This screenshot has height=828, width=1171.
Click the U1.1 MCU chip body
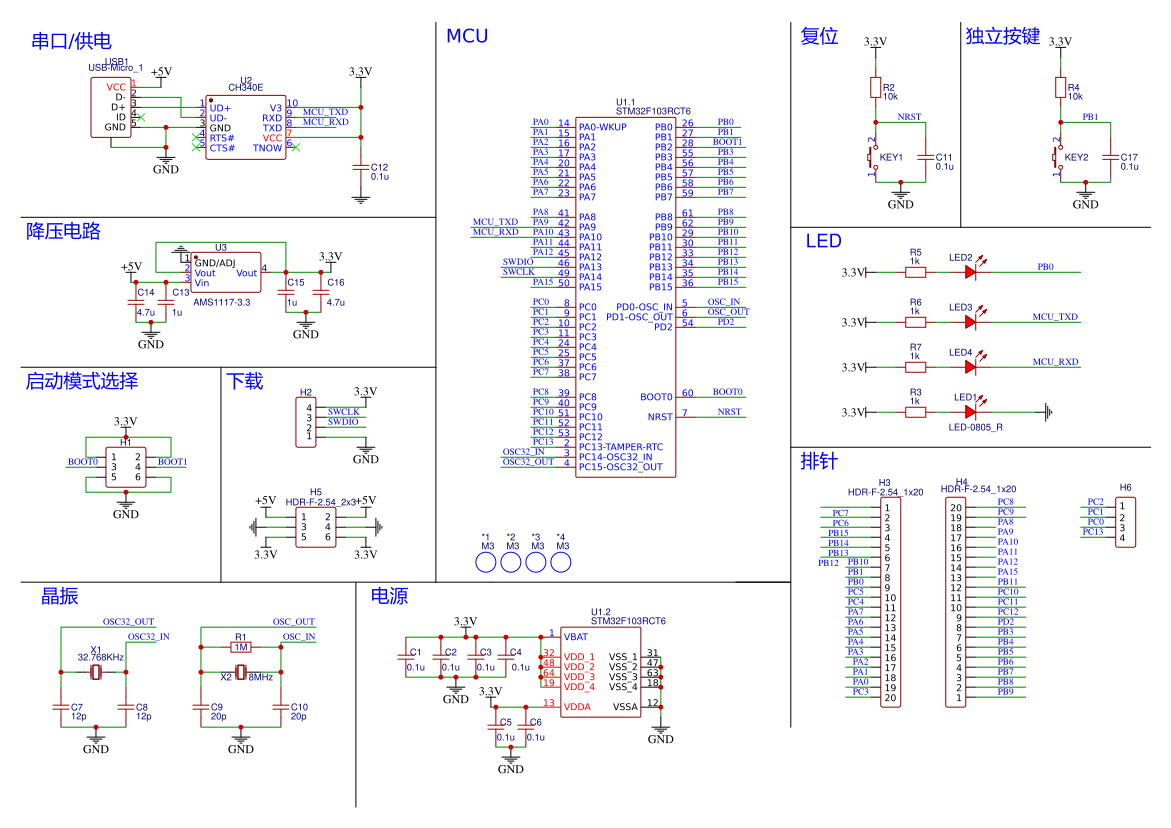625,296
